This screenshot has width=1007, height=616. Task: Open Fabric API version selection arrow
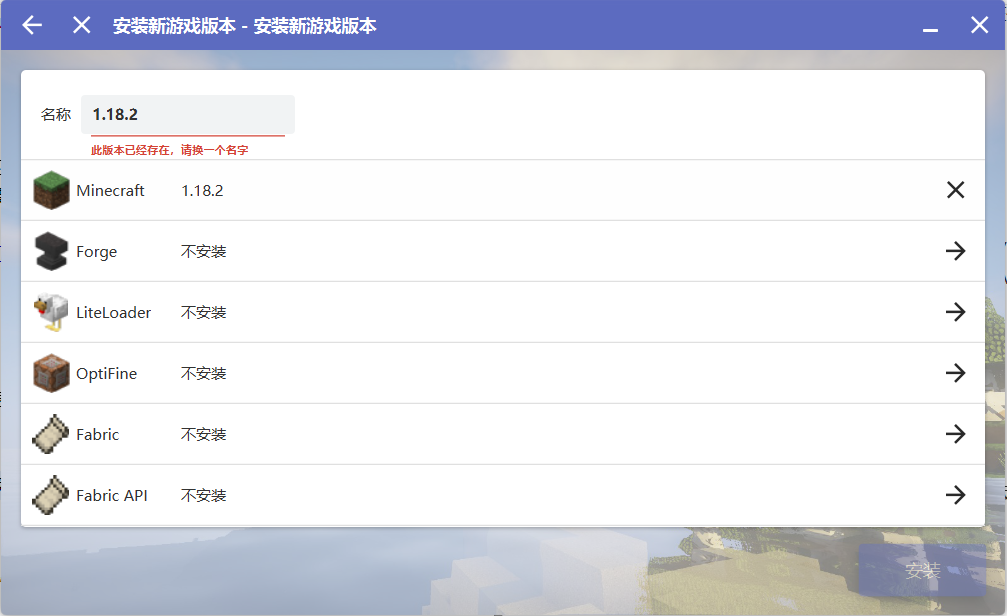coord(956,495)
